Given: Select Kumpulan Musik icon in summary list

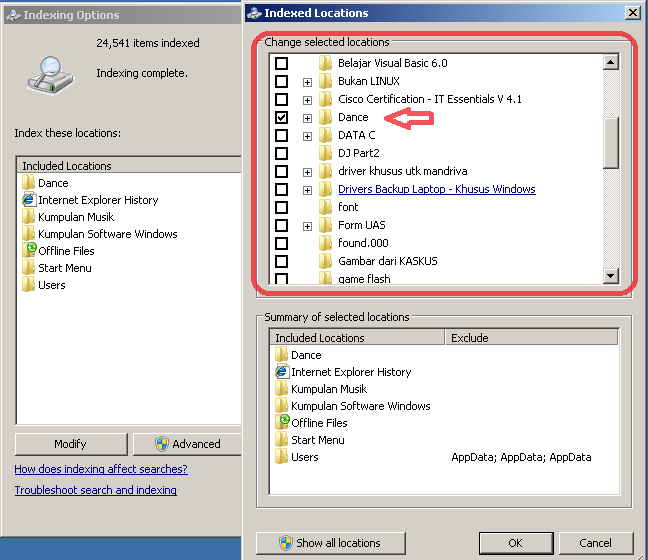Looking at the screenshot, I should coord(281,388).
